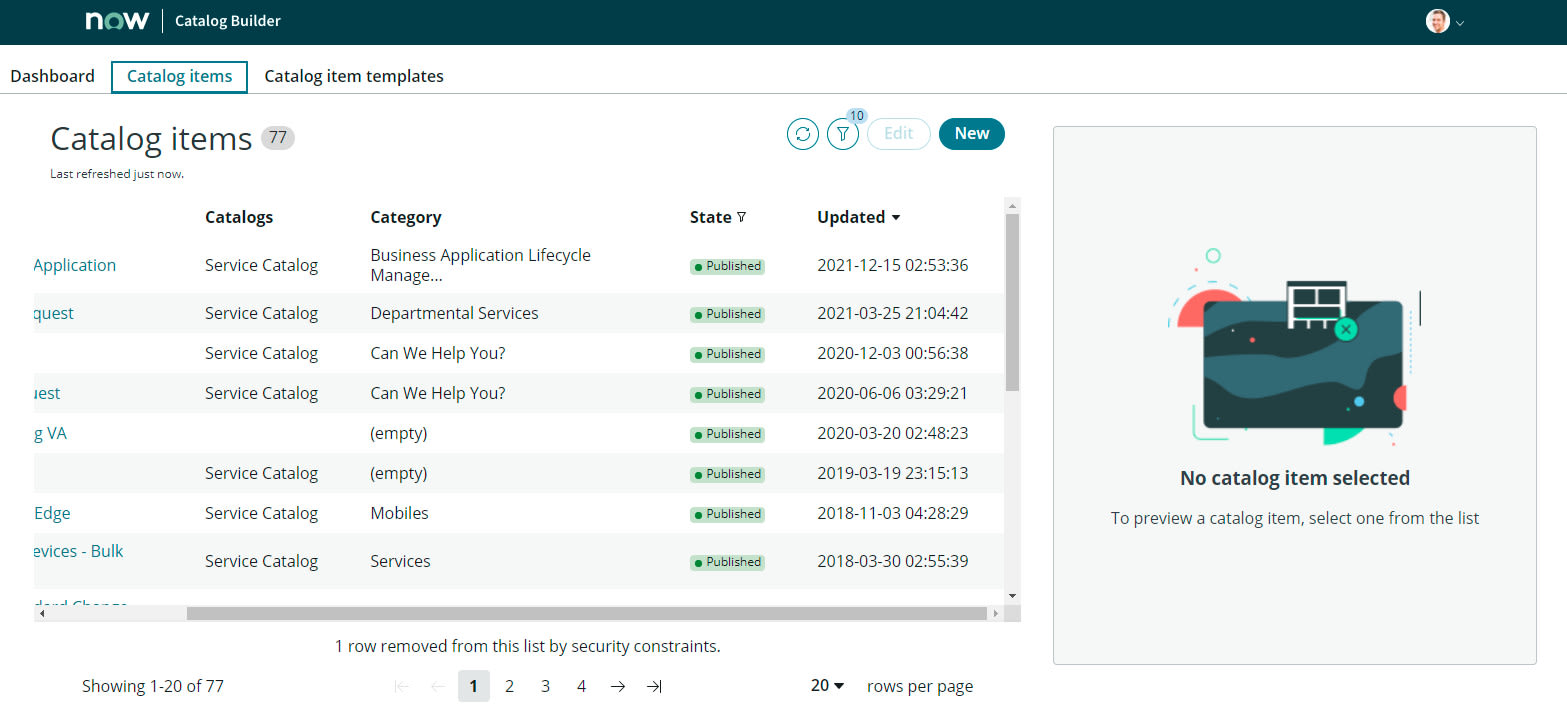Select the Catalog items tab
Screen dimensions: 1567x706
coord(179,76)
